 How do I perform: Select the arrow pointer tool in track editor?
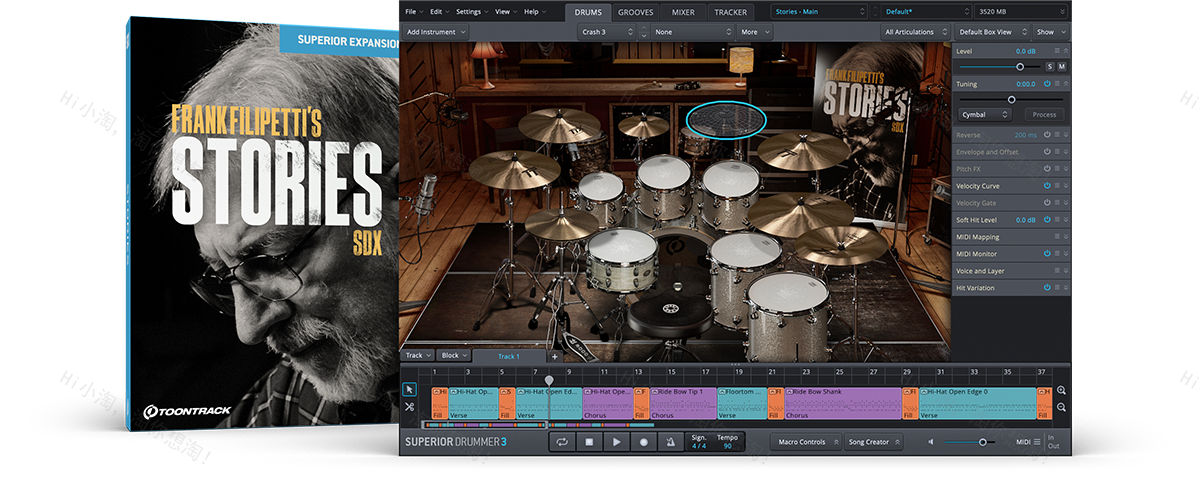410,389
